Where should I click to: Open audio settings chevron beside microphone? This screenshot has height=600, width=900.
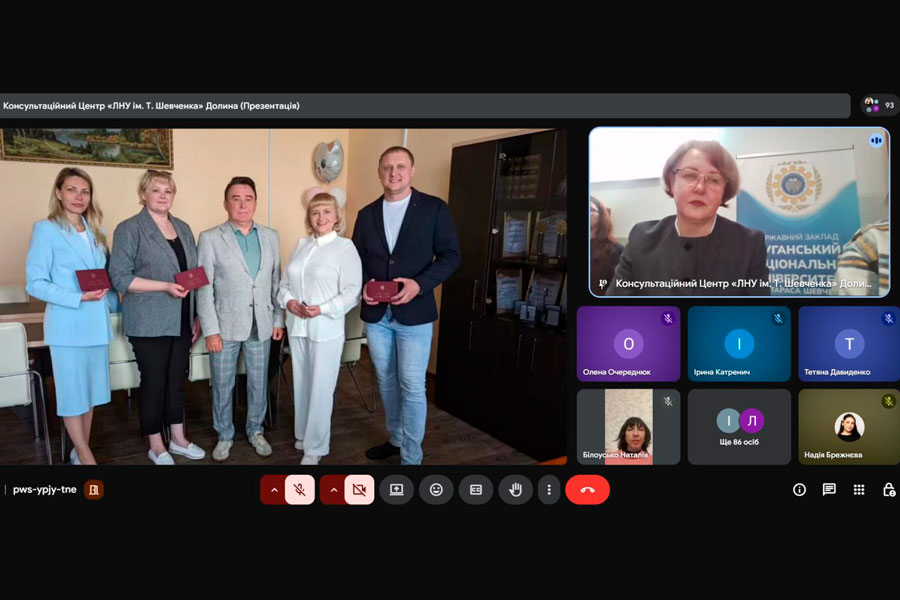274,490
